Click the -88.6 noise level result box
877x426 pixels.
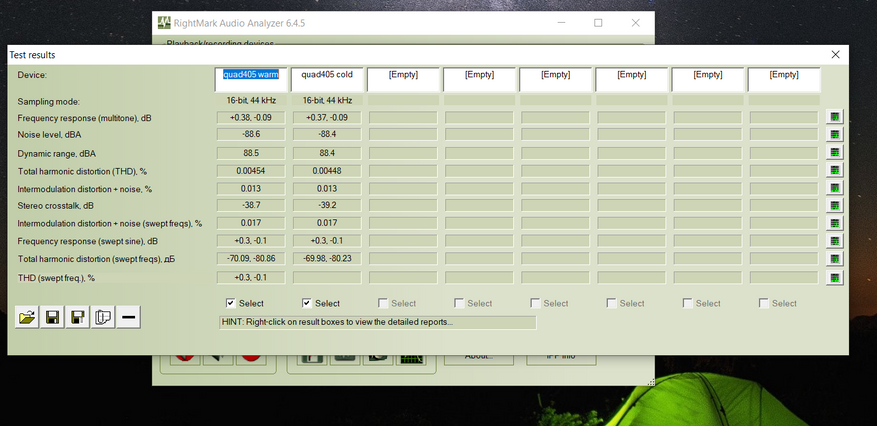pos(251,135)
